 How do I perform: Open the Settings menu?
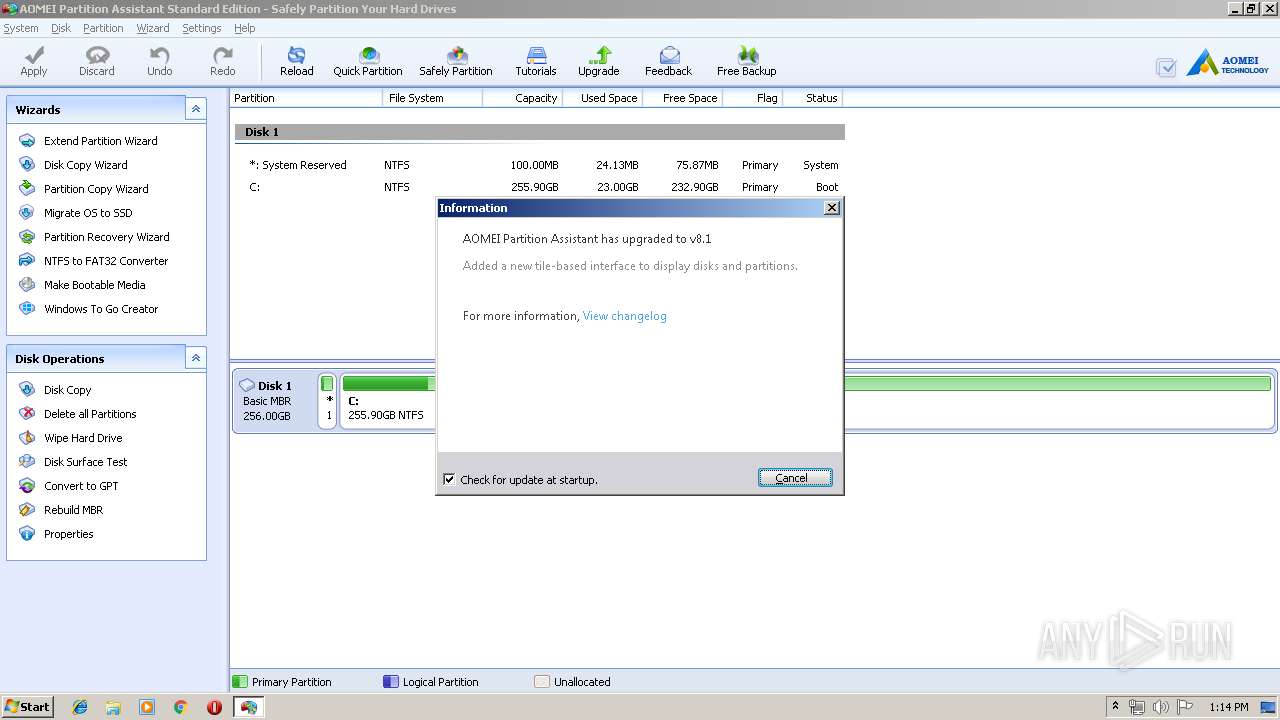(x=202, y=28)
